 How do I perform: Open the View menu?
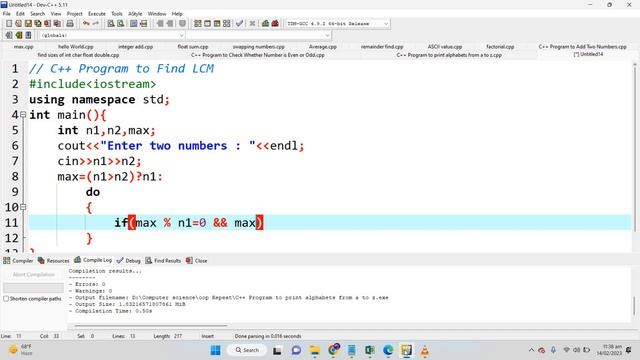pos(56,14)
